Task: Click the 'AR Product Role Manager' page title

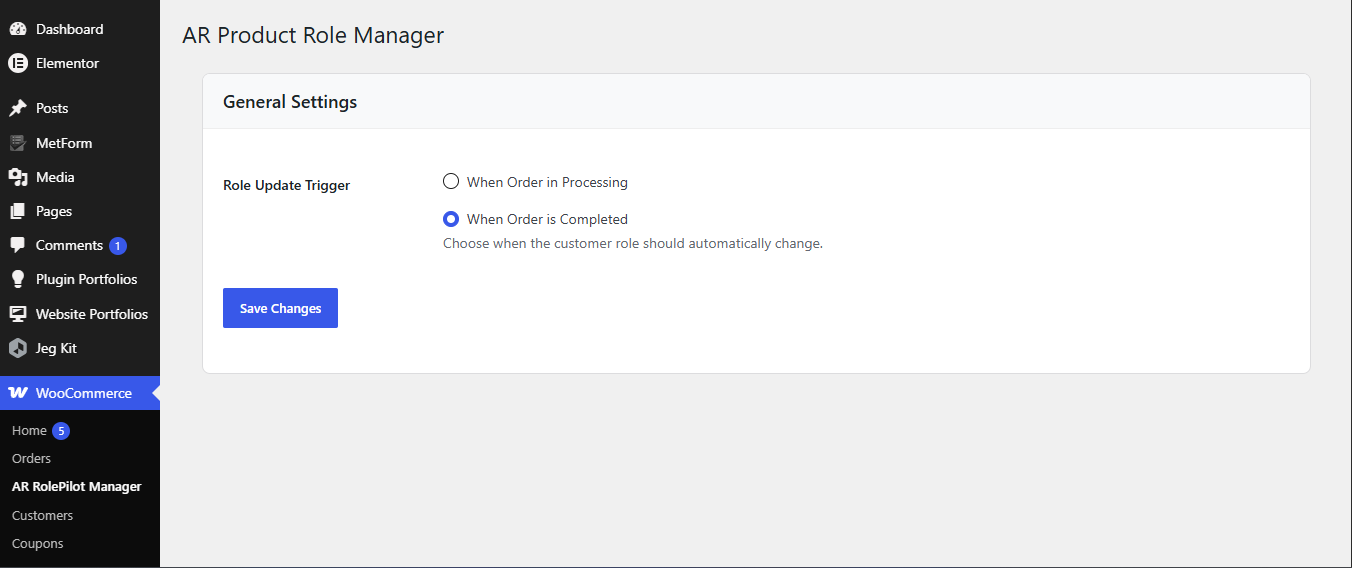Action: click(313, 36)
